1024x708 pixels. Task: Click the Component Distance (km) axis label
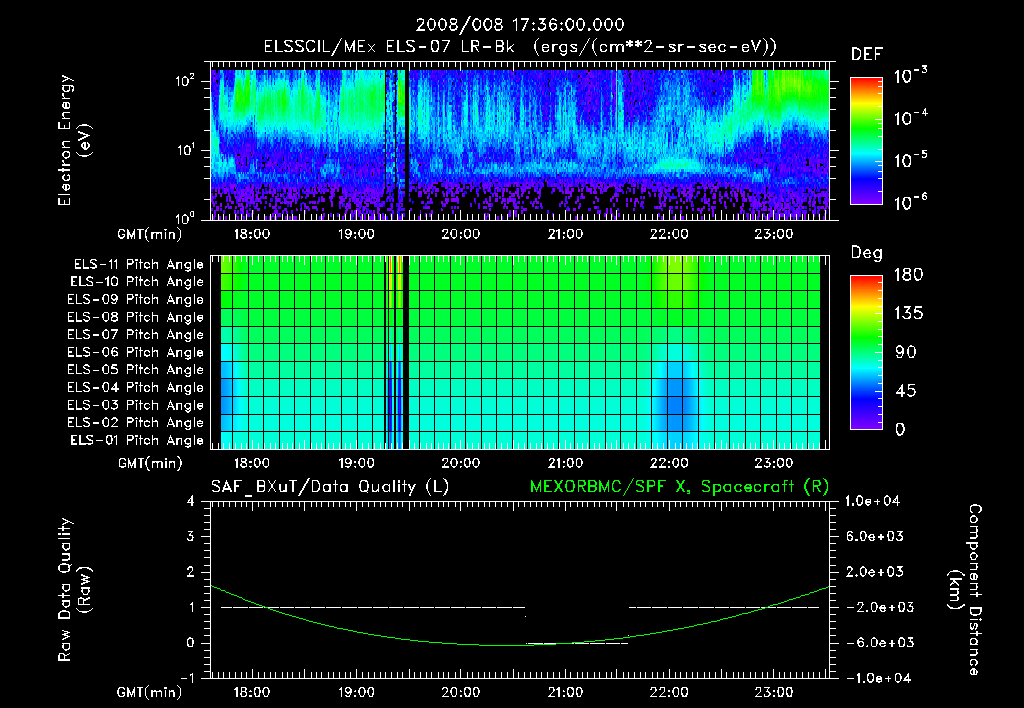[965, 590]
